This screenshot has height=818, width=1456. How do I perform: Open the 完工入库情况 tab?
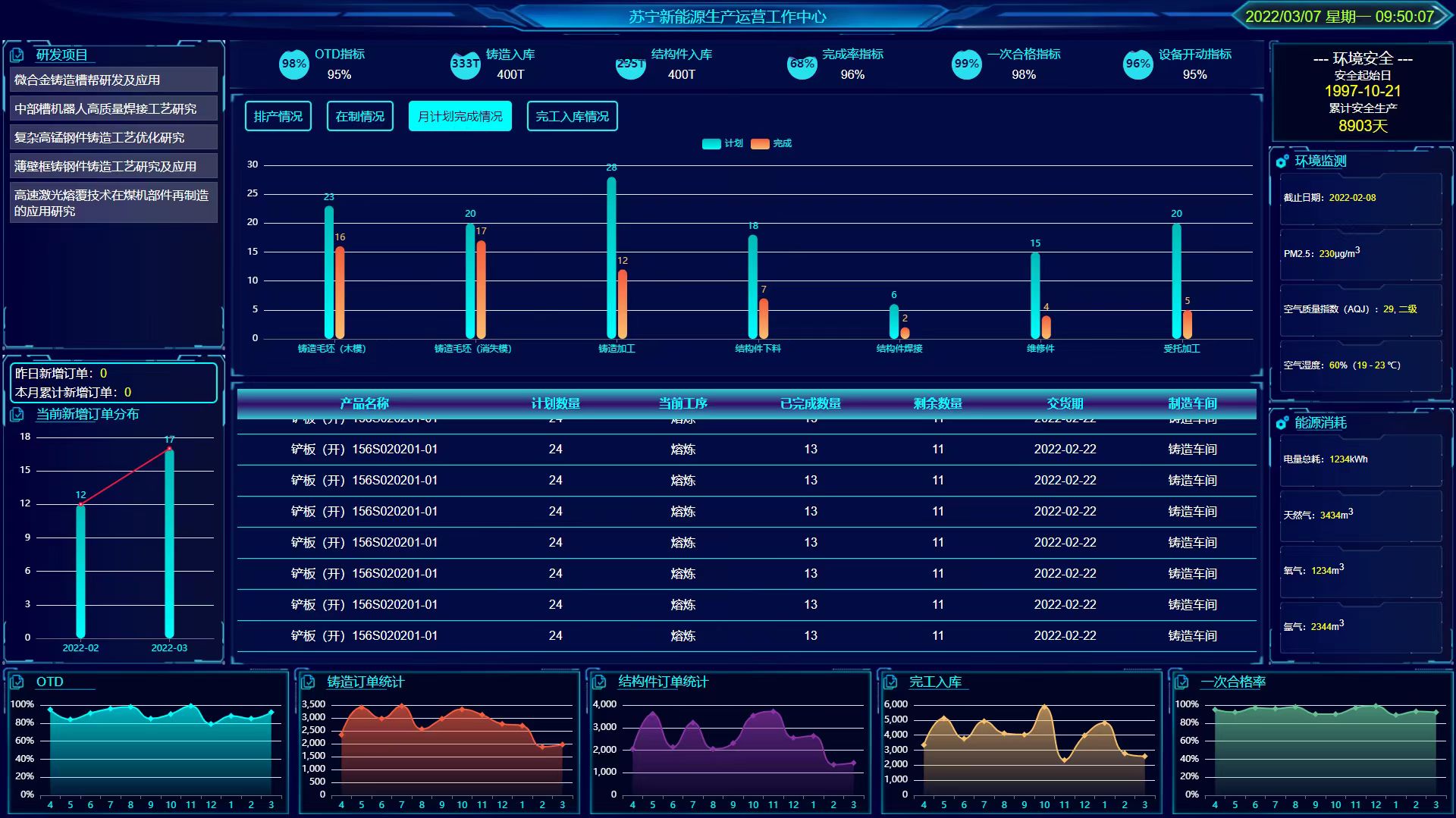click(x=573, y=116)
